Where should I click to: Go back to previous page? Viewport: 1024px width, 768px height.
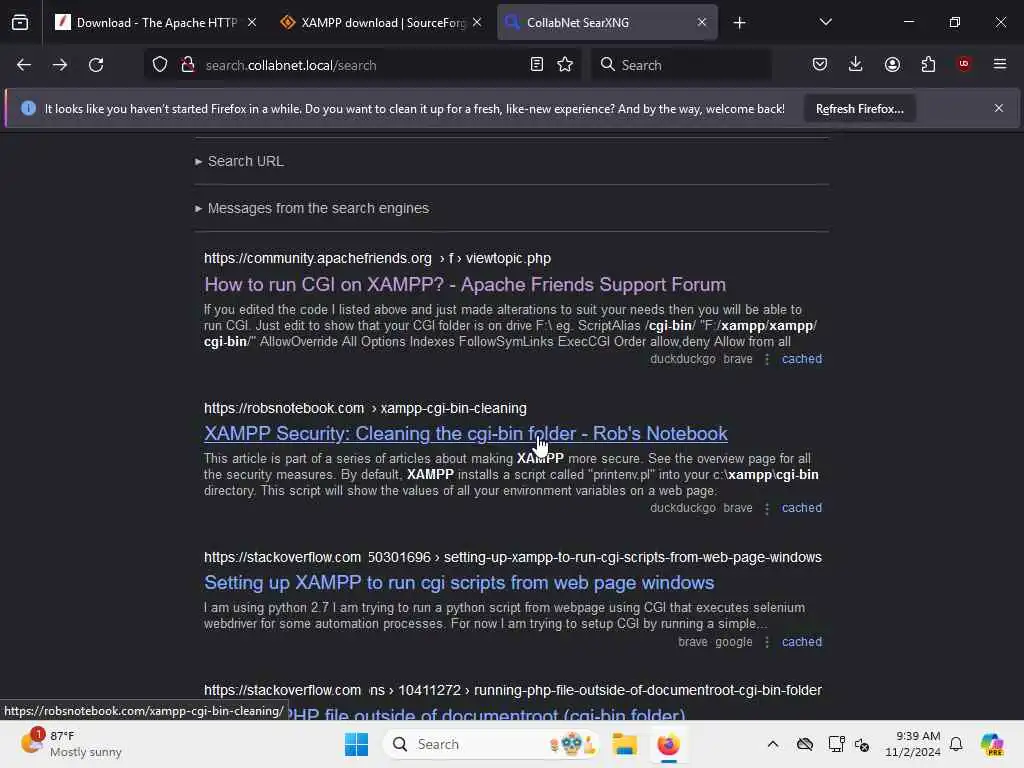pyautogui.click(x=24, y=65)
